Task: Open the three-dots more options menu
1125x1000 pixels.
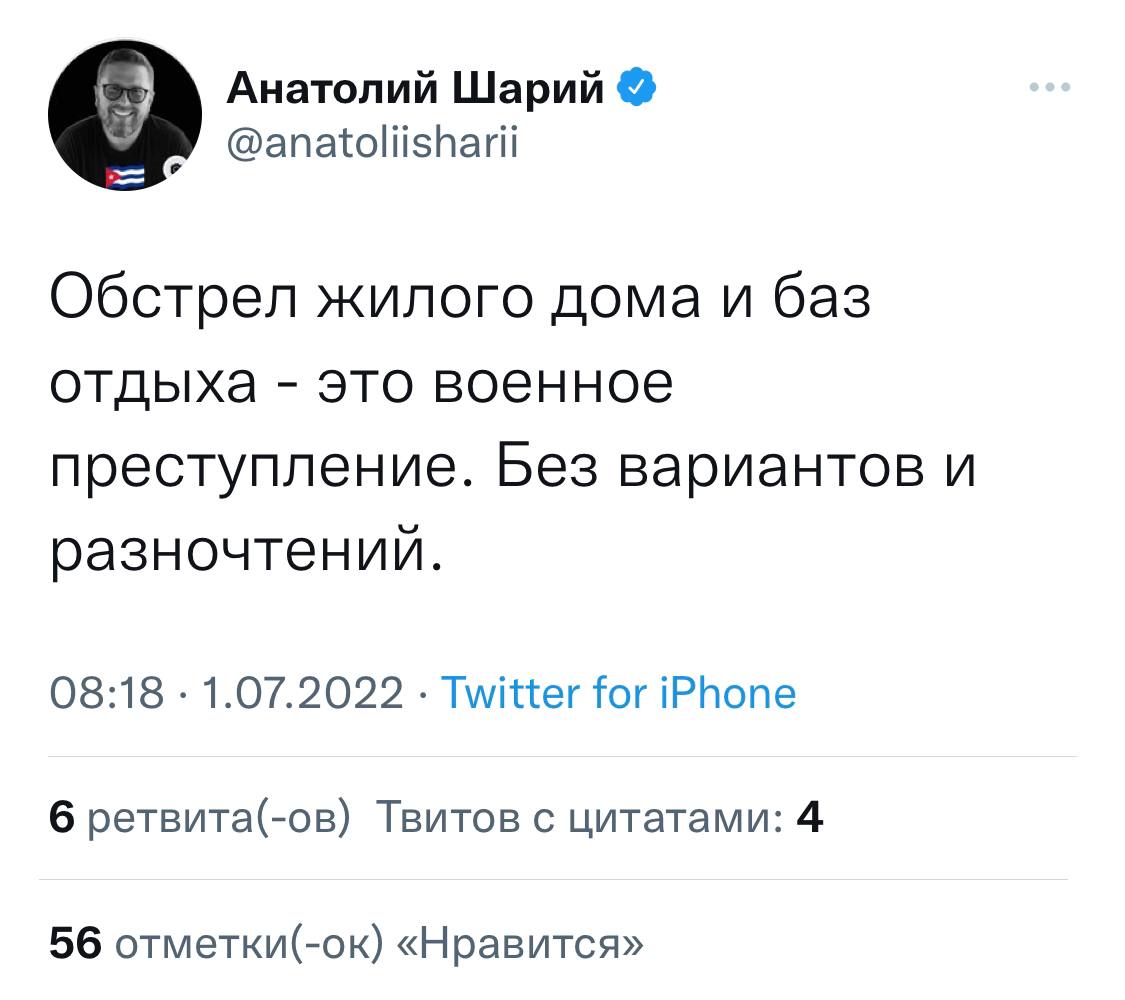Action: click(x=1050, y=88)
